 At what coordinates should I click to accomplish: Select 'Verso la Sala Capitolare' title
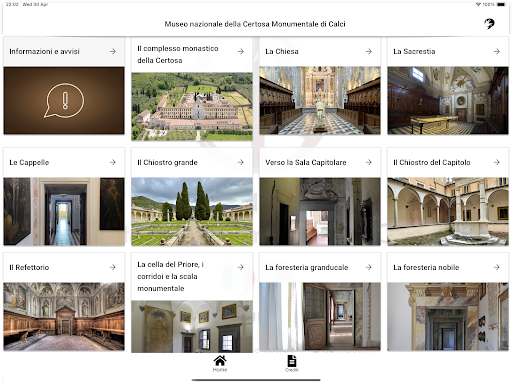click(x=306, y=162)
